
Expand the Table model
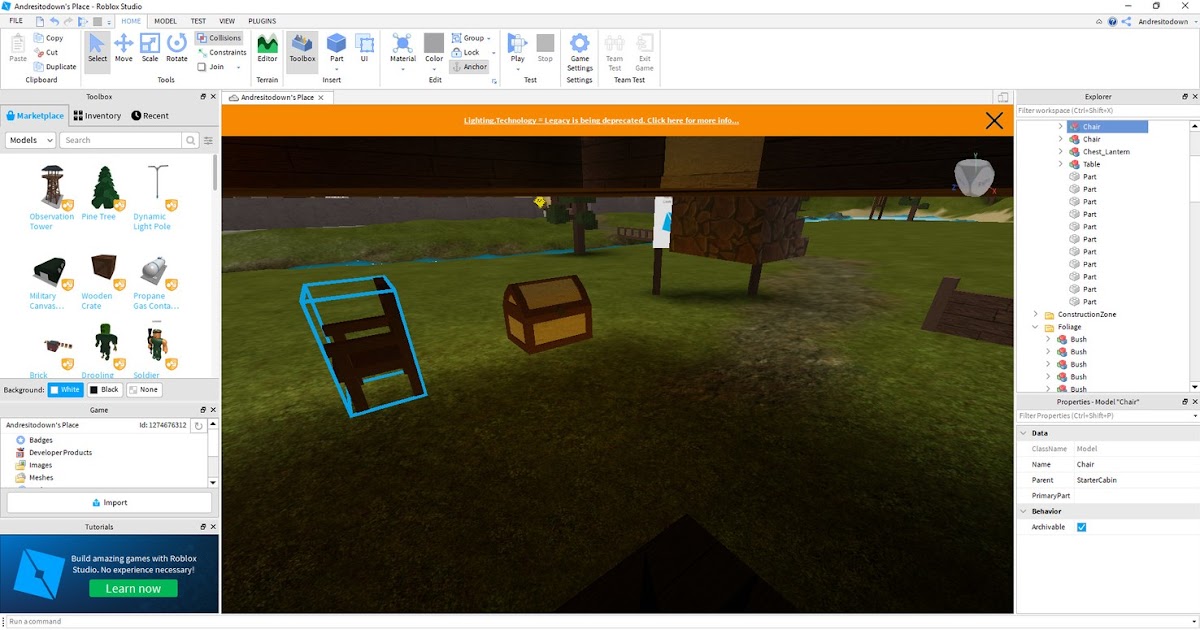[1060, 164]
